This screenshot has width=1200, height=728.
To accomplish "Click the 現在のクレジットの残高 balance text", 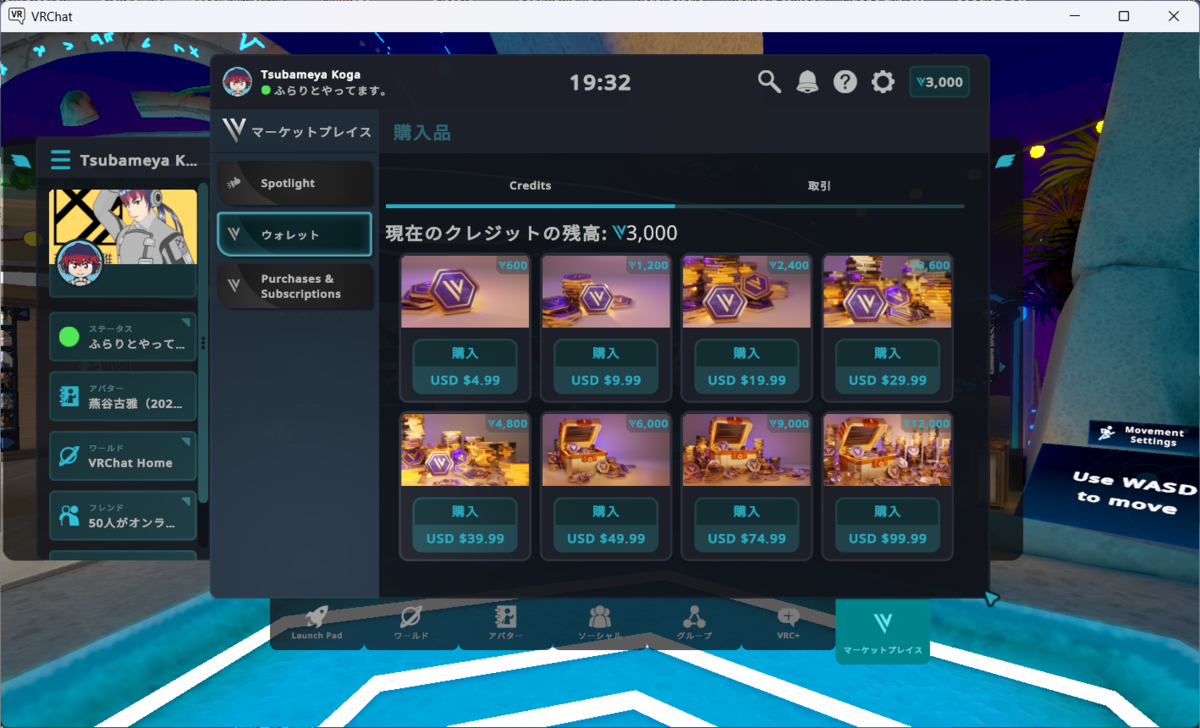I will (531, 234).
